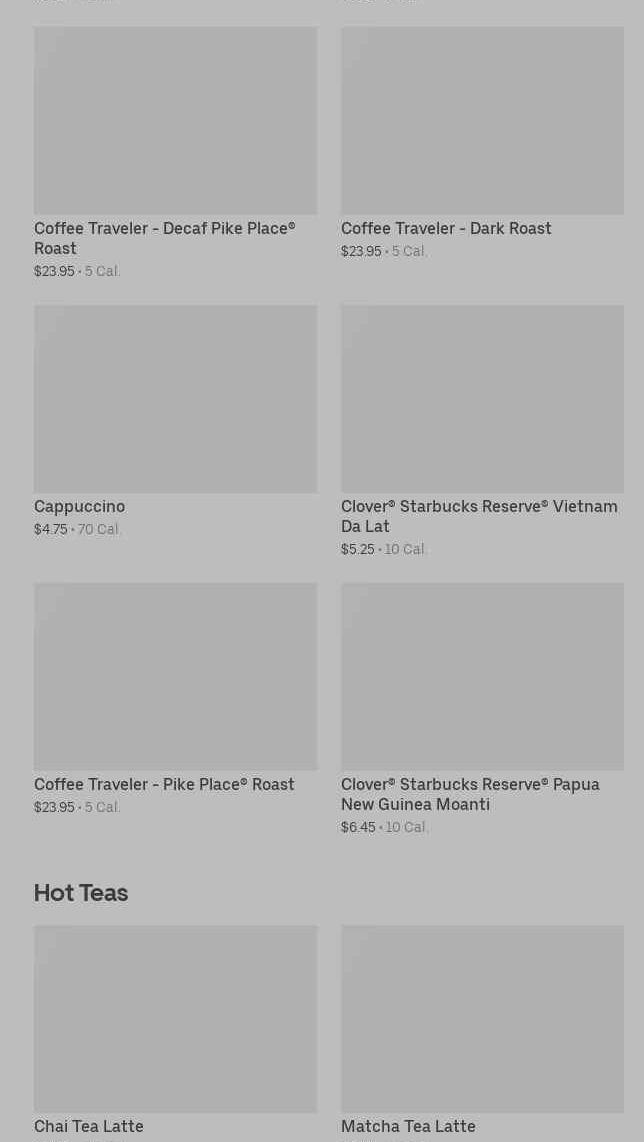Click the Matcha Tea Latte title
This screenshot has height=1142, width=644.
[x=408, y=1126]
